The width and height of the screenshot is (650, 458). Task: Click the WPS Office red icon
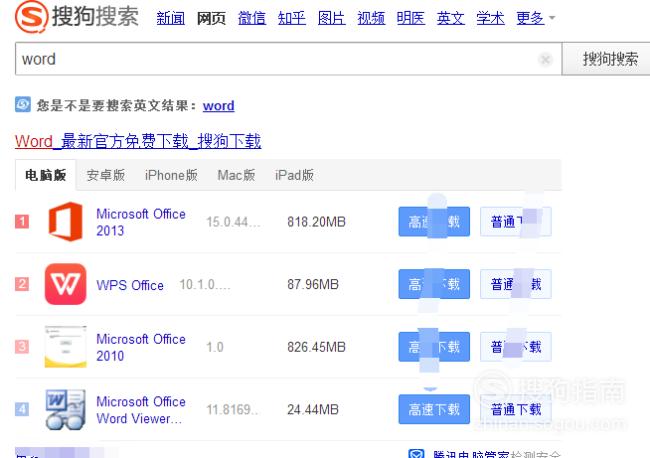[x=65, y=284]
